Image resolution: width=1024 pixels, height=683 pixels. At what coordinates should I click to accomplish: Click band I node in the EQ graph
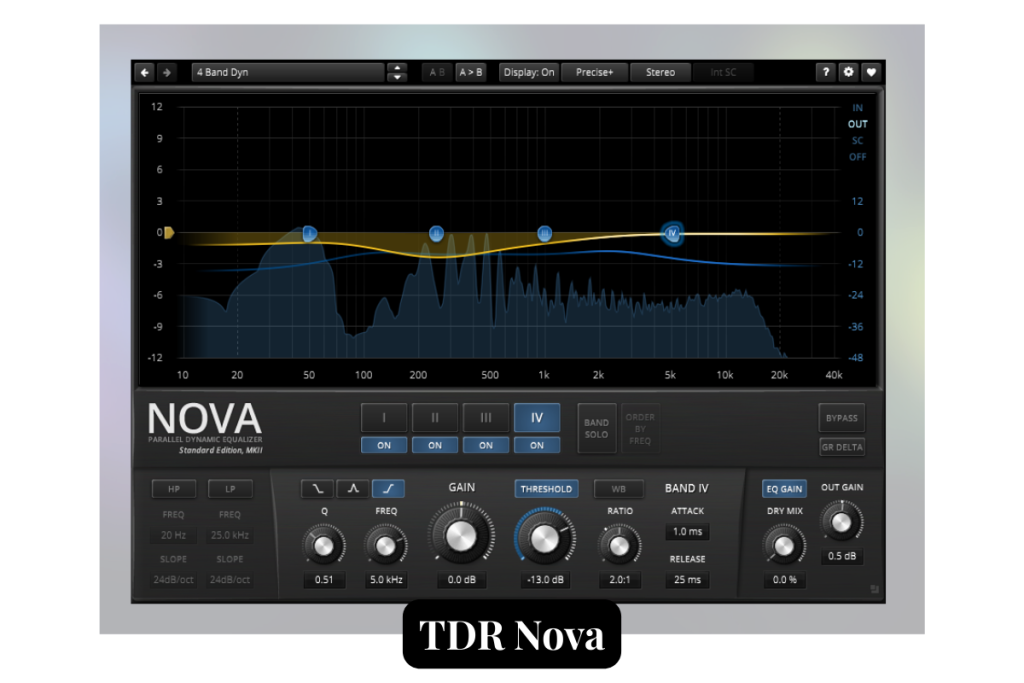[310, 233]
